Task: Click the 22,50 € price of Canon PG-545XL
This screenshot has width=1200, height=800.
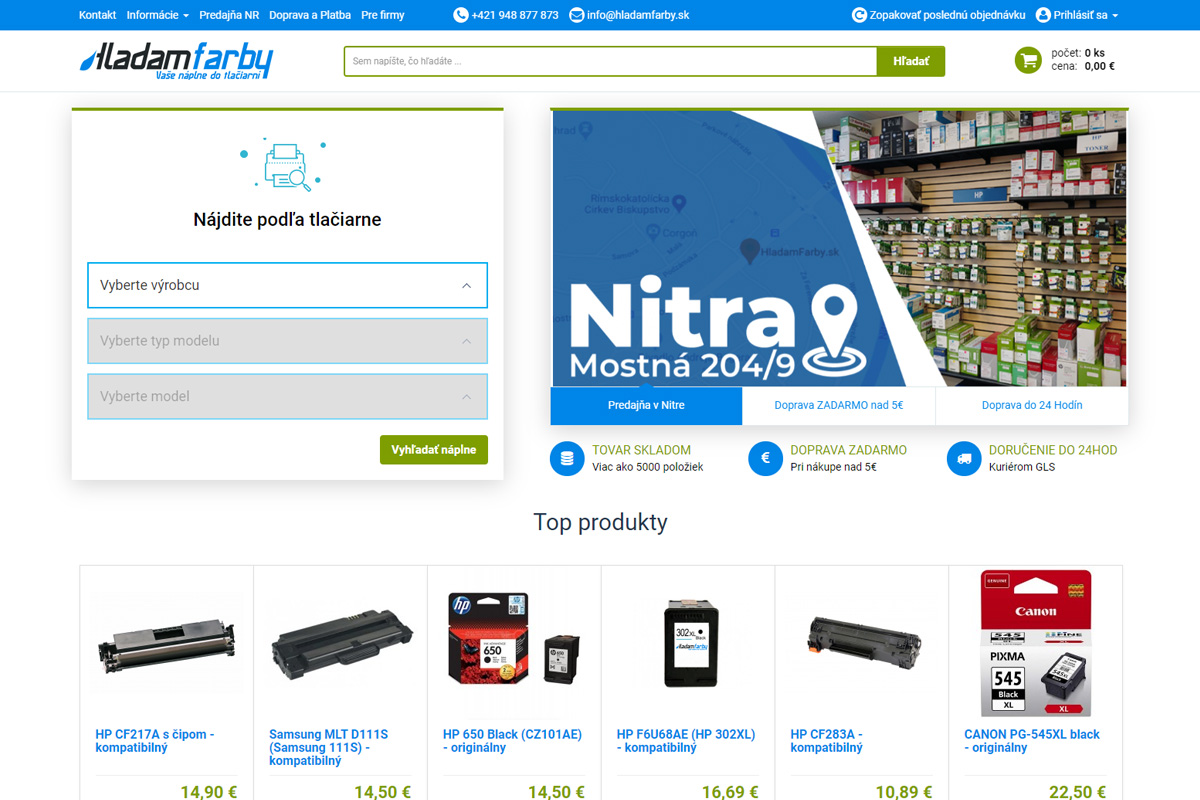Action: (1078, 792)
